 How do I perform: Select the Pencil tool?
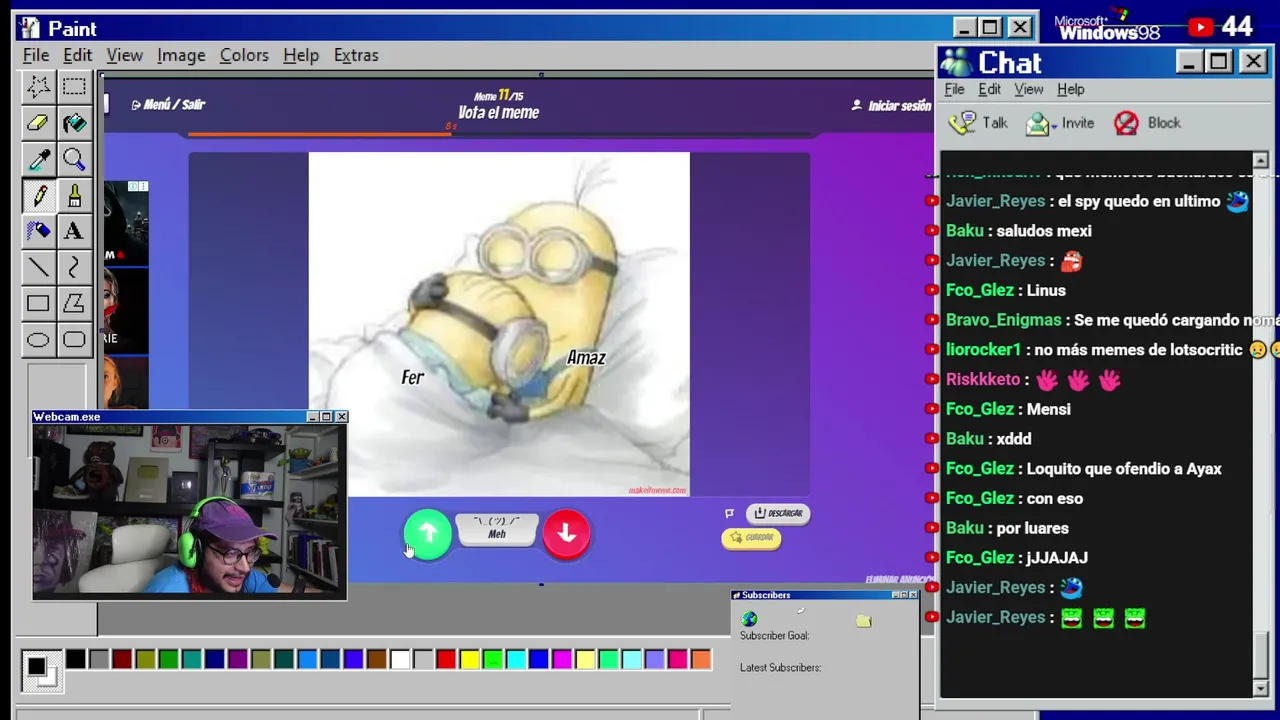coord(38,195)
